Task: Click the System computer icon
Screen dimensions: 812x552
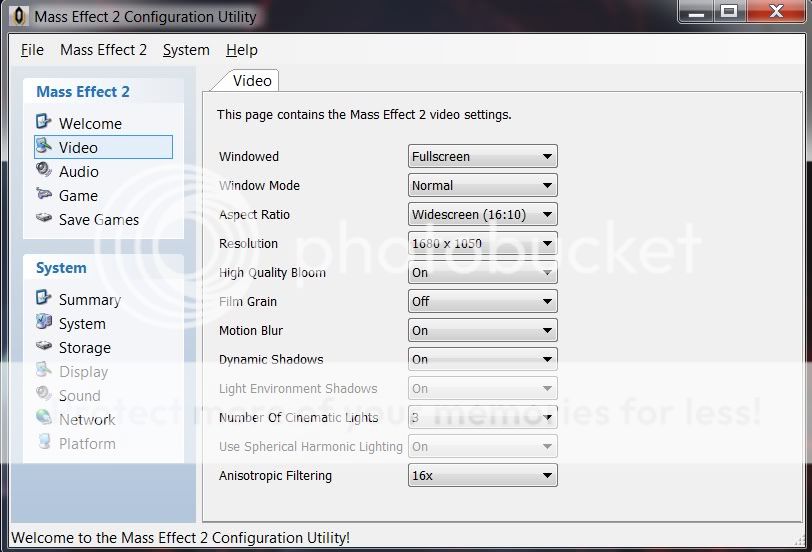Action: click(x=43, y=323)
